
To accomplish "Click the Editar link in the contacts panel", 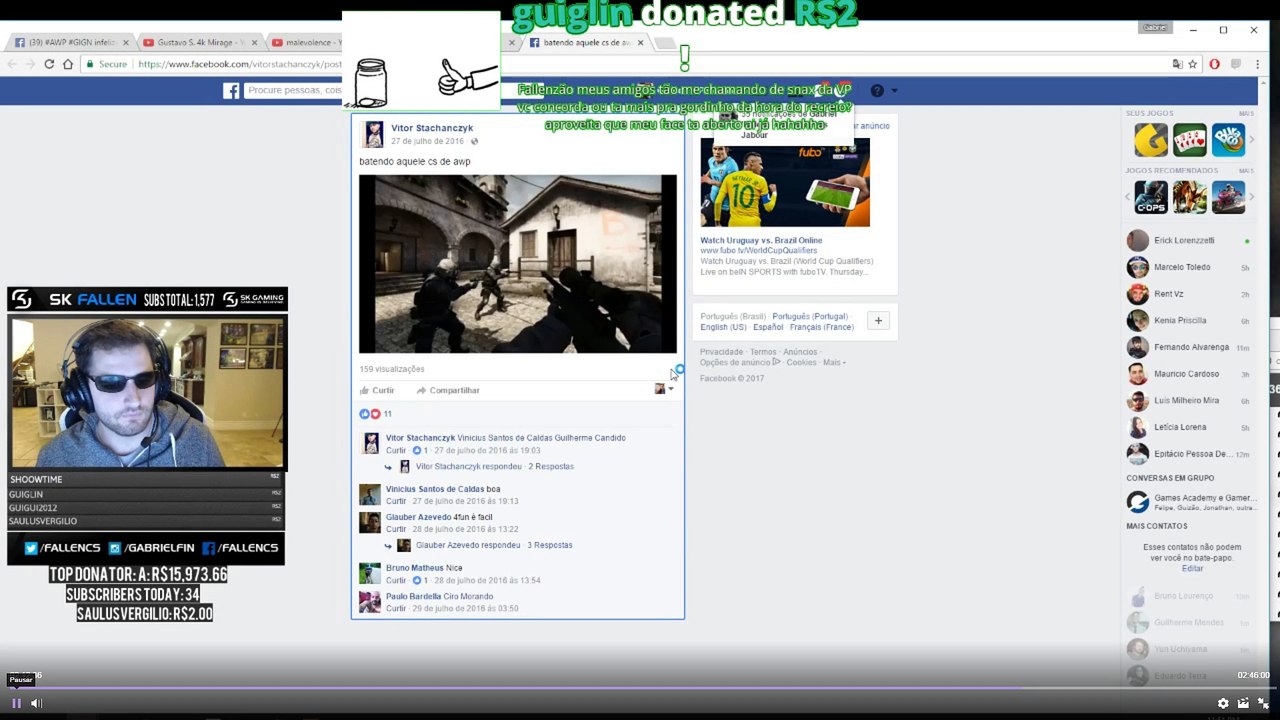I will pyautogui.click(x=1193, y=568).
